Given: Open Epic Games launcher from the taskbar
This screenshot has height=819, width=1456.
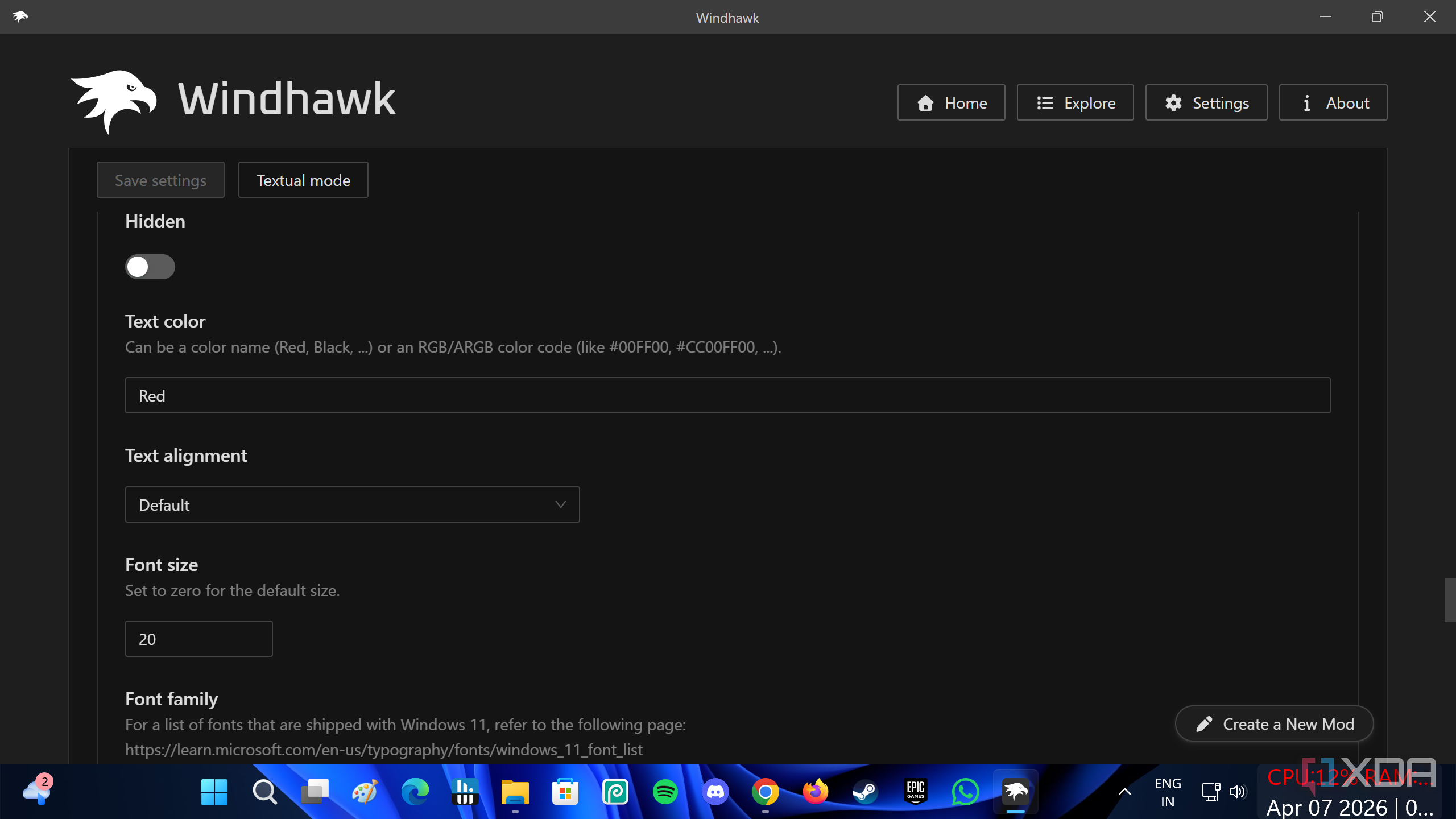Looking at the screenshot, I should point(915,792).
